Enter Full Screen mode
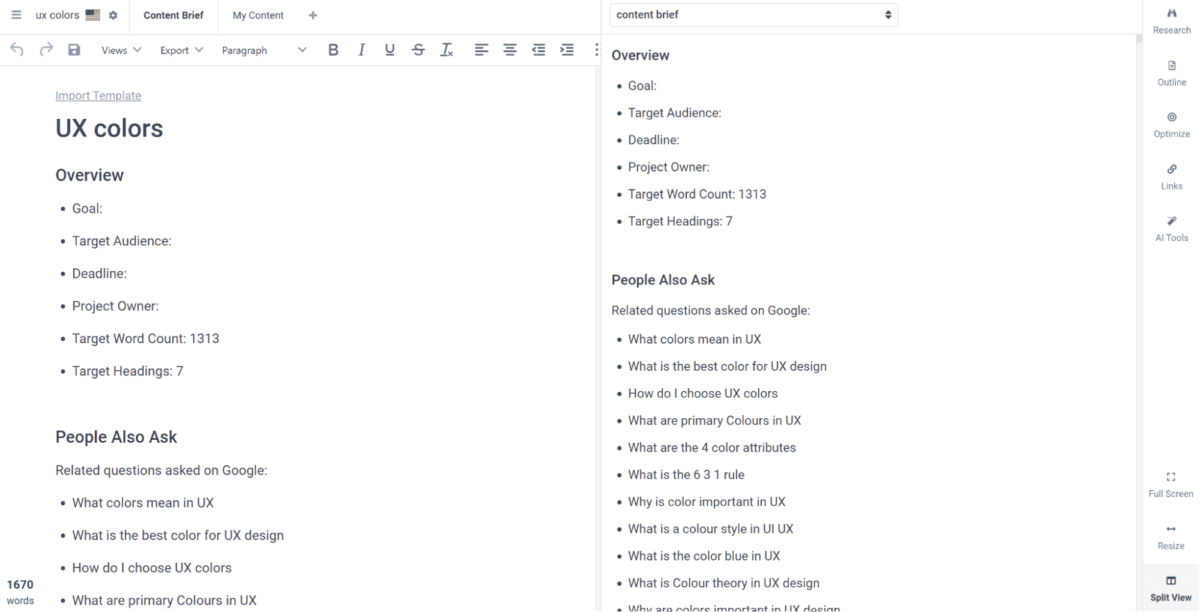The width and height of the screenshot is (1200, 612). pos(1170,485)
